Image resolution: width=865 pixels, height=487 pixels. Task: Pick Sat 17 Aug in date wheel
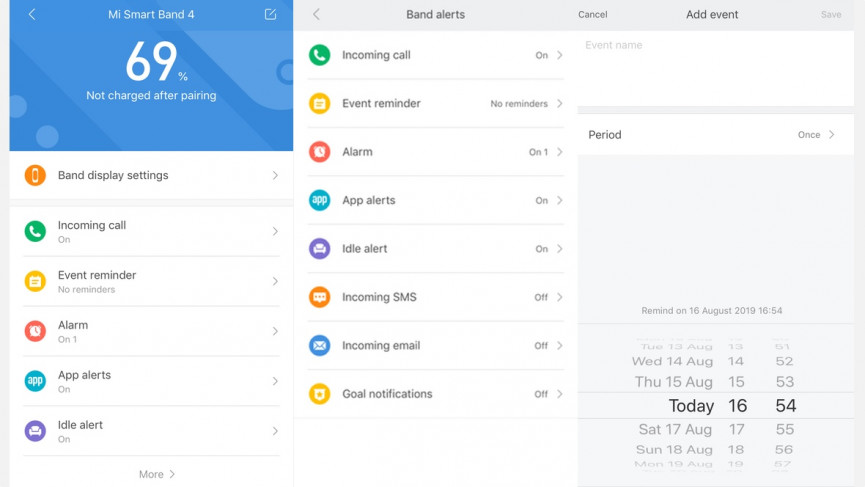coord(675,429)
